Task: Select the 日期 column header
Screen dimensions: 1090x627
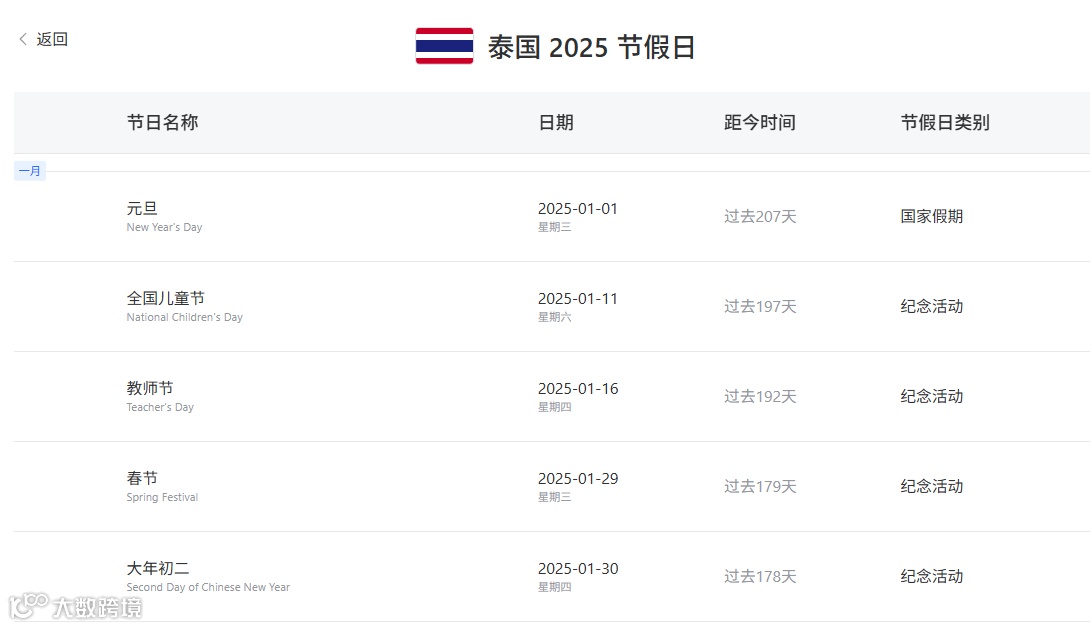Action: point(556,122)
